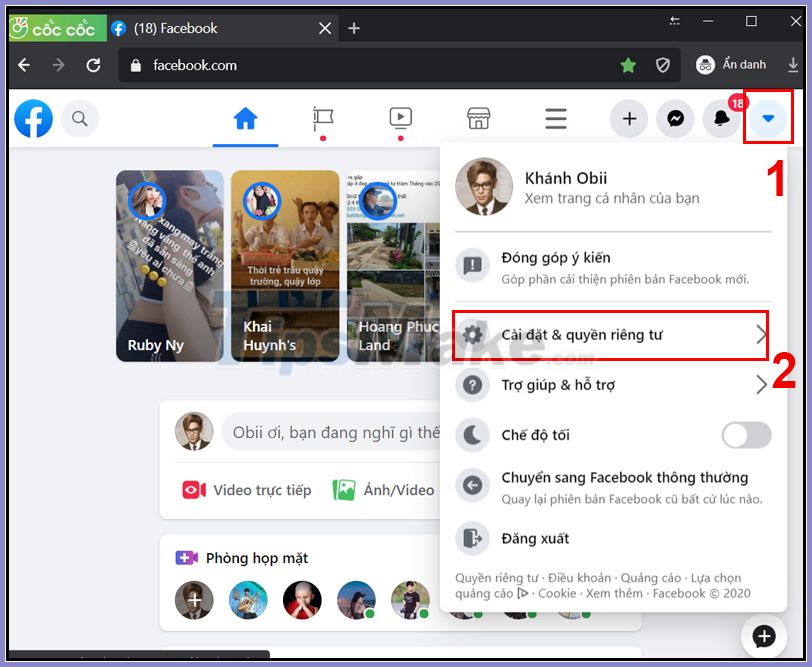Open the account menu dropdown arrow
Image resolution: width=812 pixels, height=667 pixels.
click(x=768, y=118)
